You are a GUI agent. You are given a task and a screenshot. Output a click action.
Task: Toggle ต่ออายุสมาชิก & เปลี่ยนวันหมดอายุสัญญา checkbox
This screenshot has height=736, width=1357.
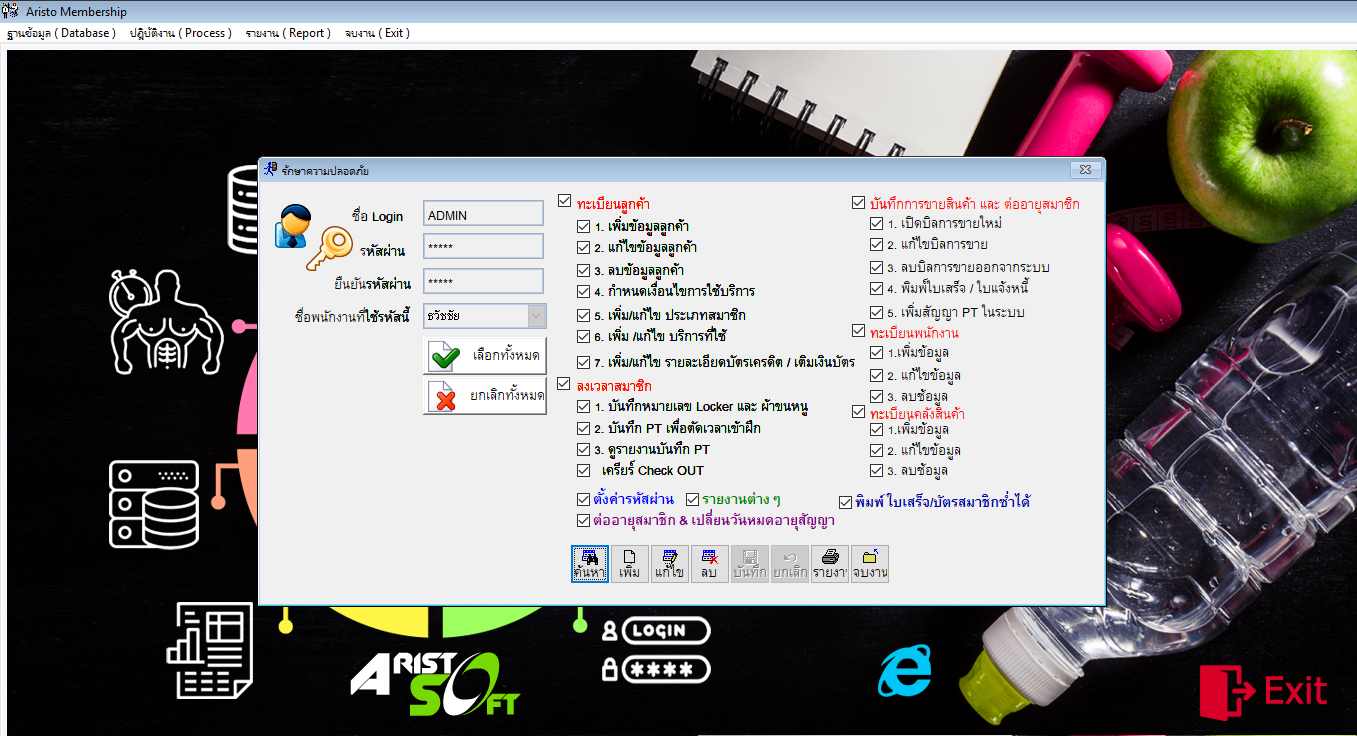point(584,520)
